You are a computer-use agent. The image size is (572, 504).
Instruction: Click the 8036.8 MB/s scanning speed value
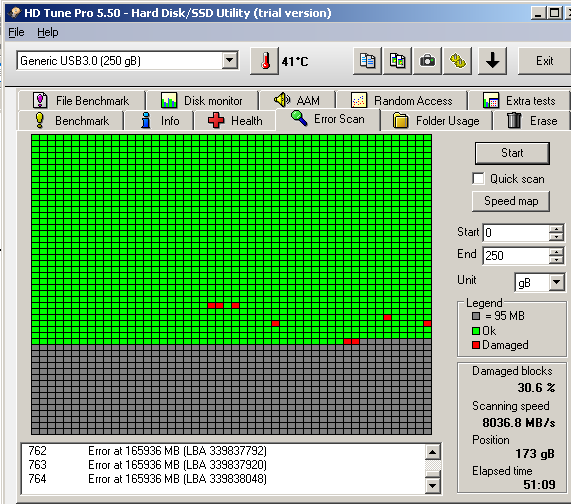[519, 423]
